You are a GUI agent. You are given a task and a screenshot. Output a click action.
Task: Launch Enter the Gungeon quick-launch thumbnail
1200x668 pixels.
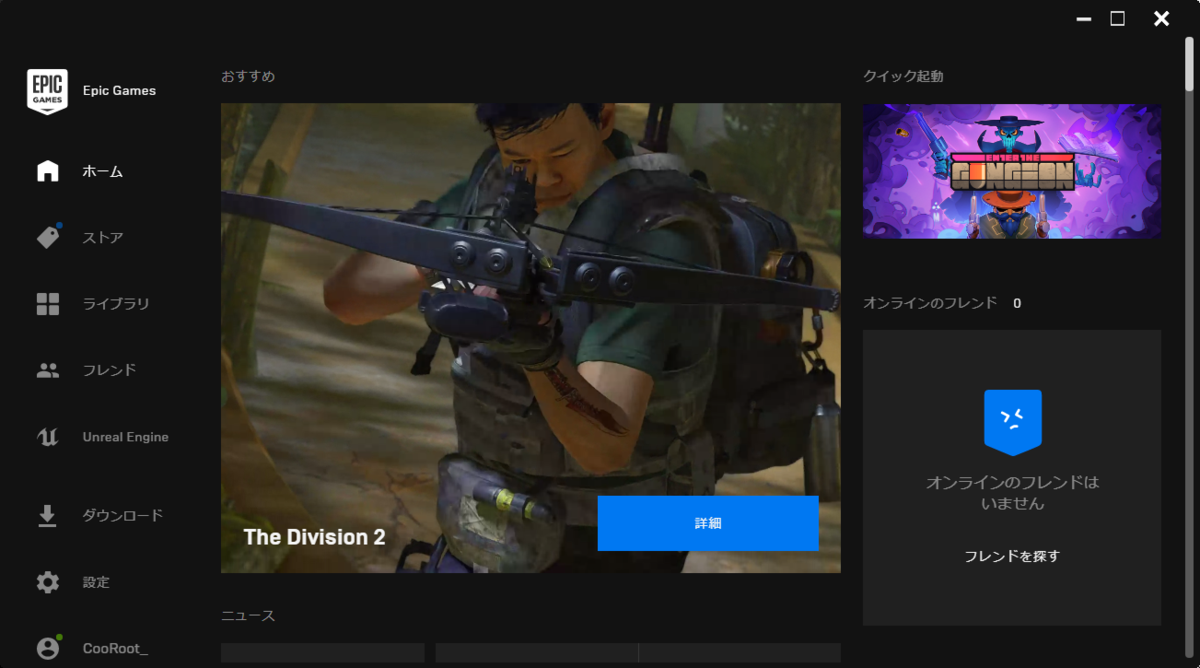(1012, 171)
